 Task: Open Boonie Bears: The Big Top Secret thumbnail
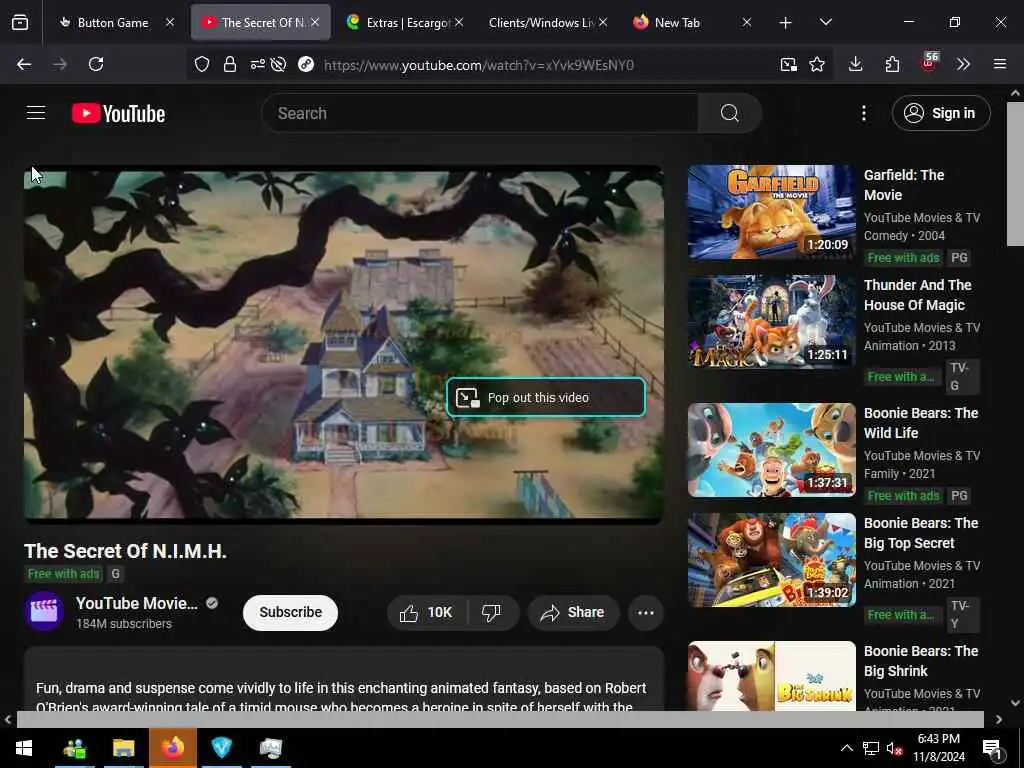[x=771, y=560]
